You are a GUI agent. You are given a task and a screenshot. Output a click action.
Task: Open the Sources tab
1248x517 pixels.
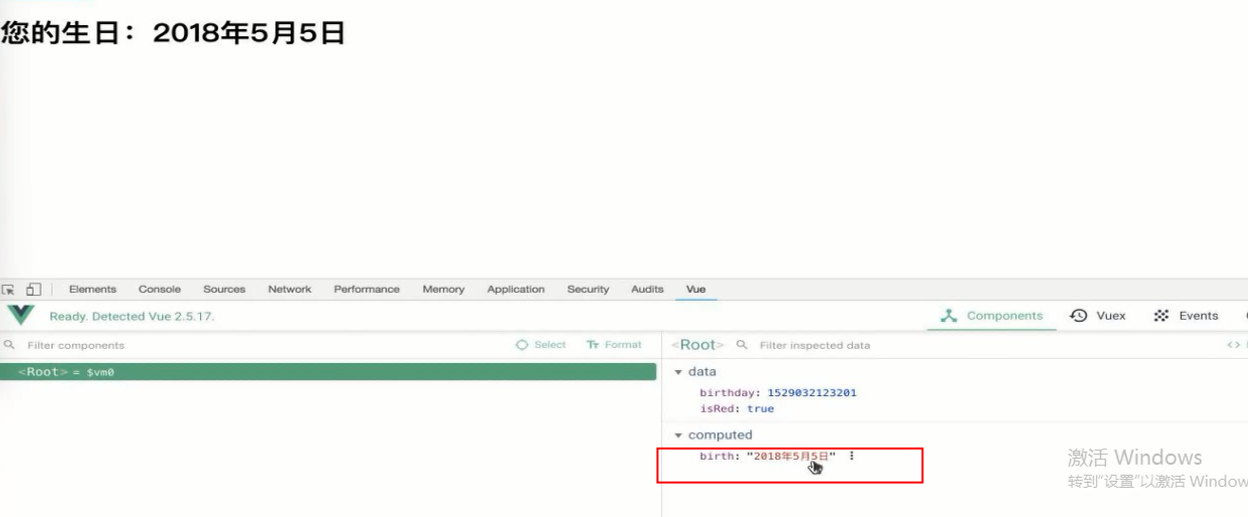click(x=224, y=289)
